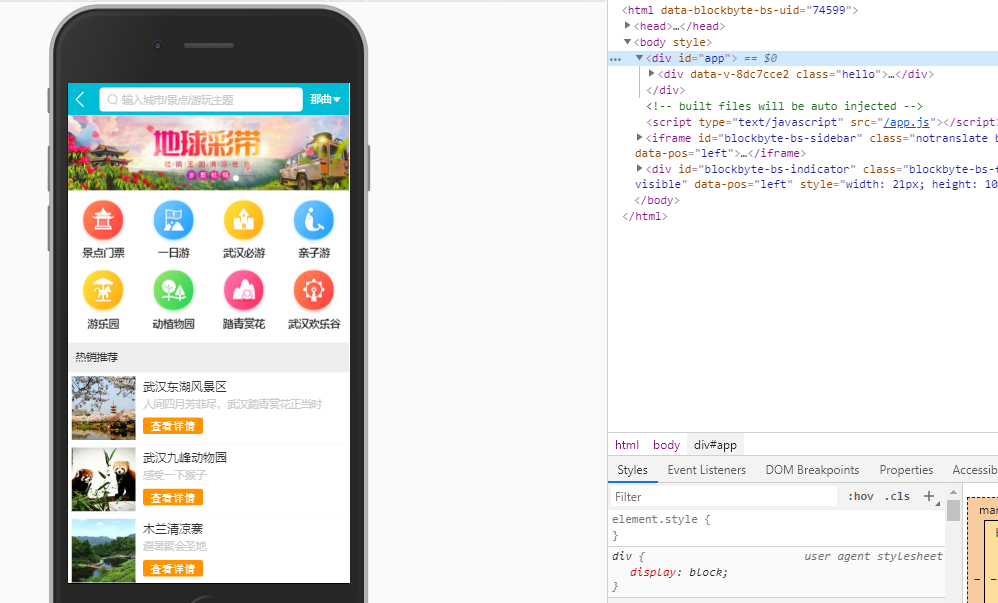Click the city search input field
998x603 pixels.
tap(201, 99)
